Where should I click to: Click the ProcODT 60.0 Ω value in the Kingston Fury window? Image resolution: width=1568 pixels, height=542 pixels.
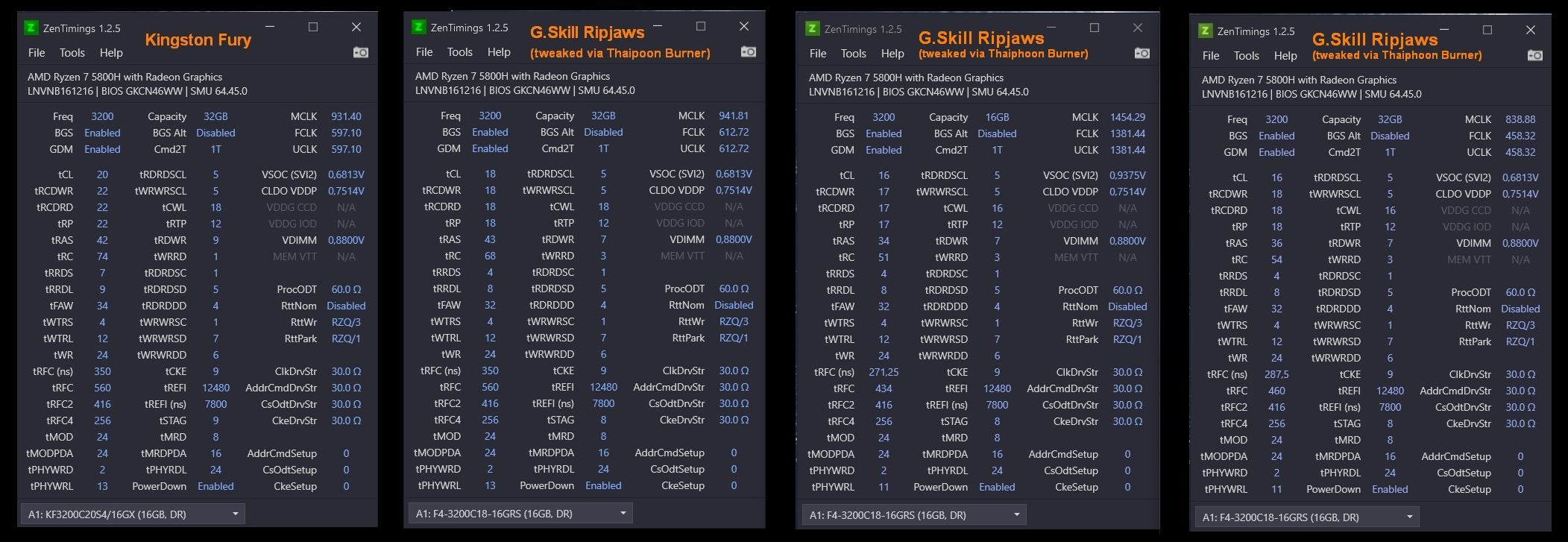click(x=346, y=289)
